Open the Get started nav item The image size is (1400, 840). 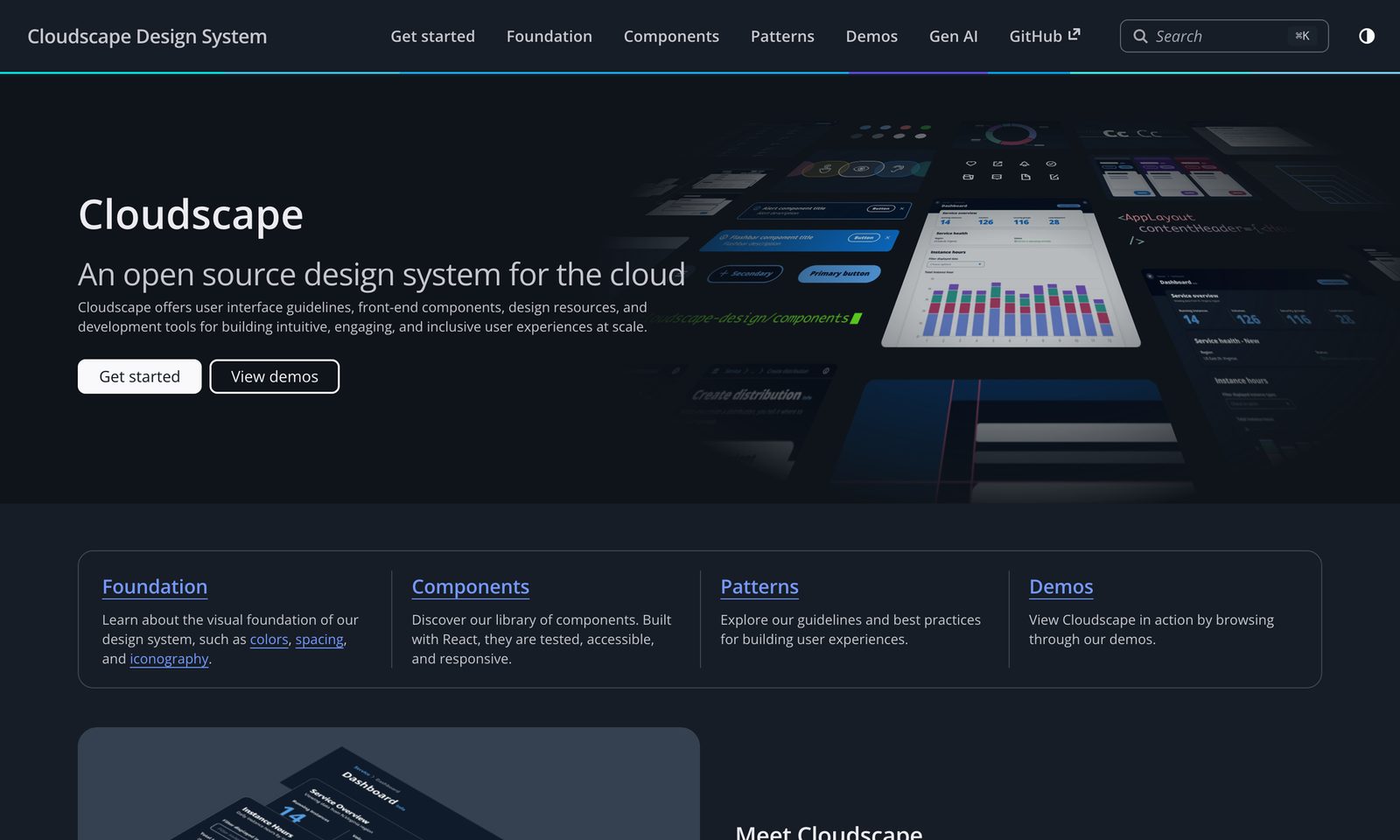pos(432,36)
